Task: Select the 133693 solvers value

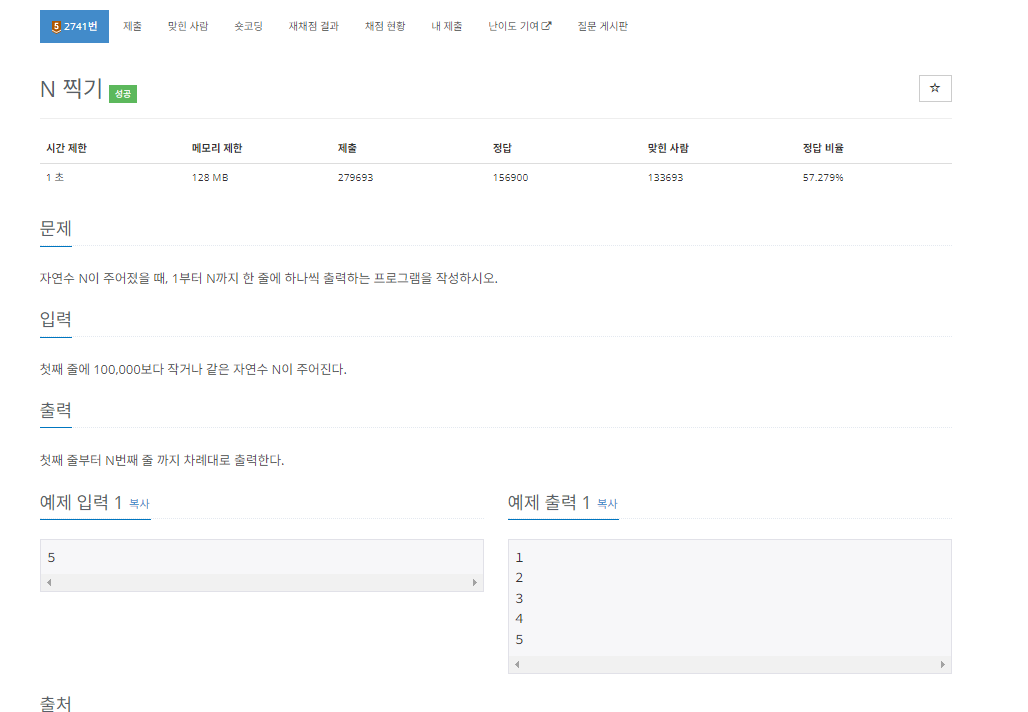Action: pyautogui.click(x=665, y=178)
